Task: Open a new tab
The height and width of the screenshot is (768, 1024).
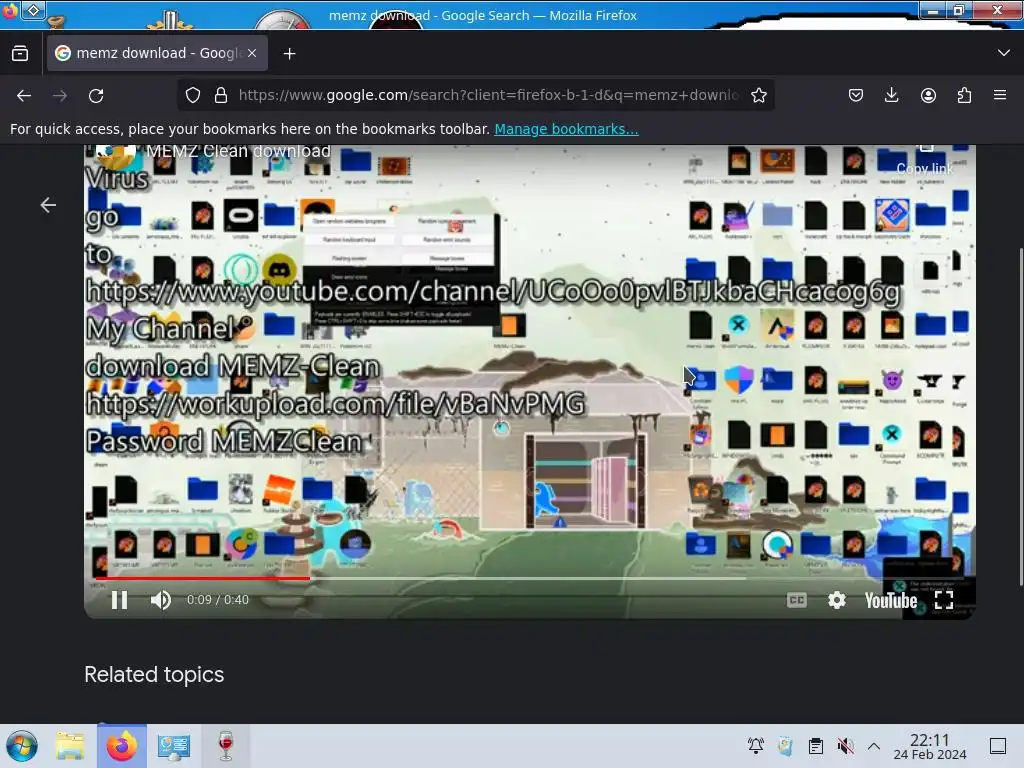Action: [x=289, y=54]
